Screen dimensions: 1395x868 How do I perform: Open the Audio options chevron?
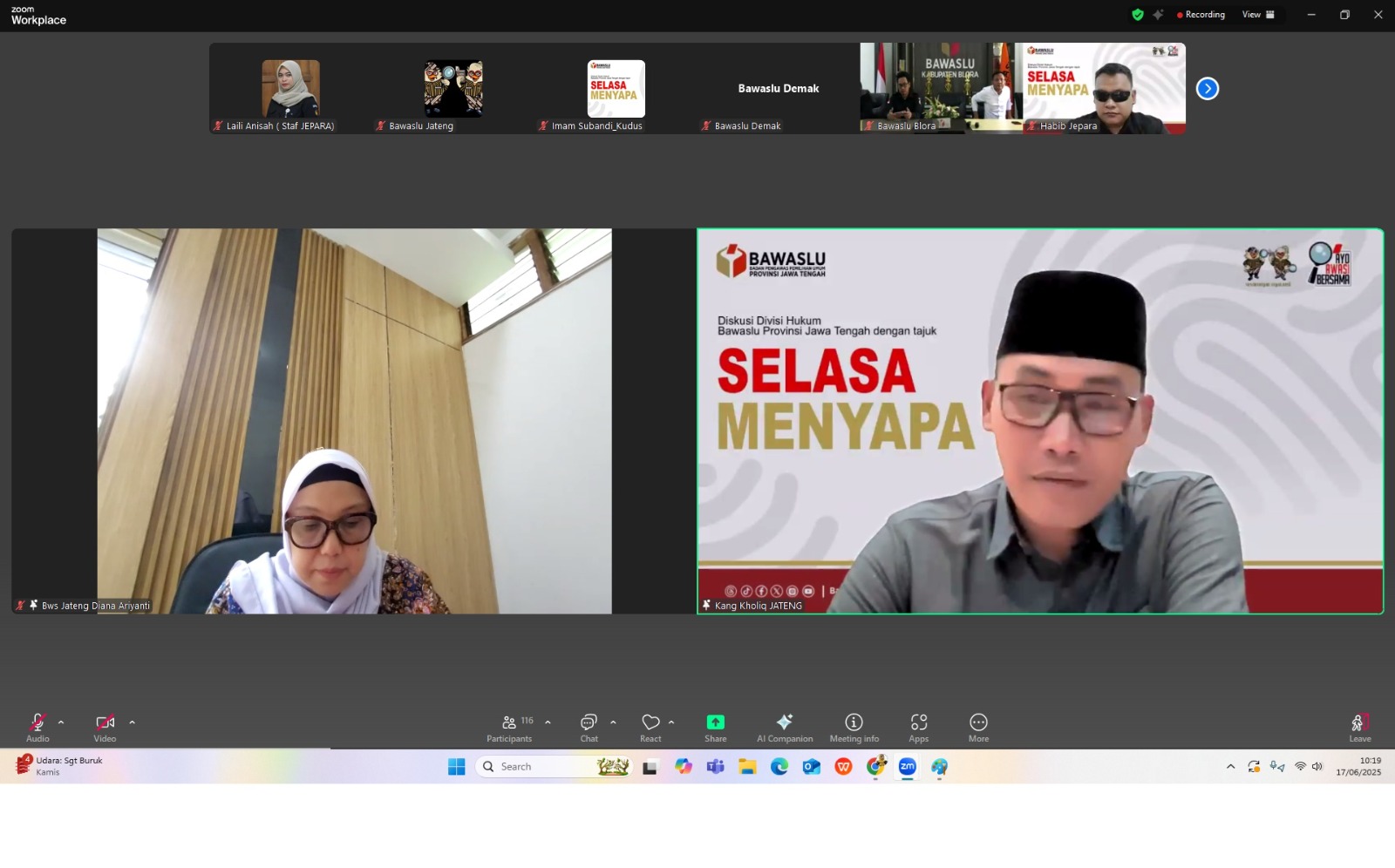[x=60, y=723]
